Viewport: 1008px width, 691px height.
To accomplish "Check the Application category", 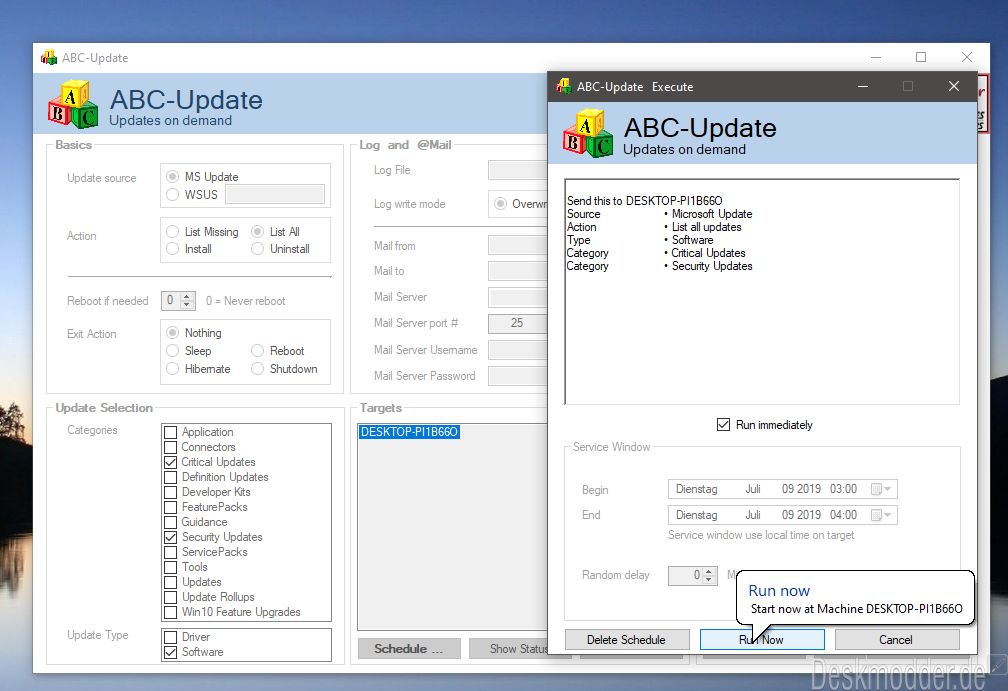I will click(x=170, y=432).
